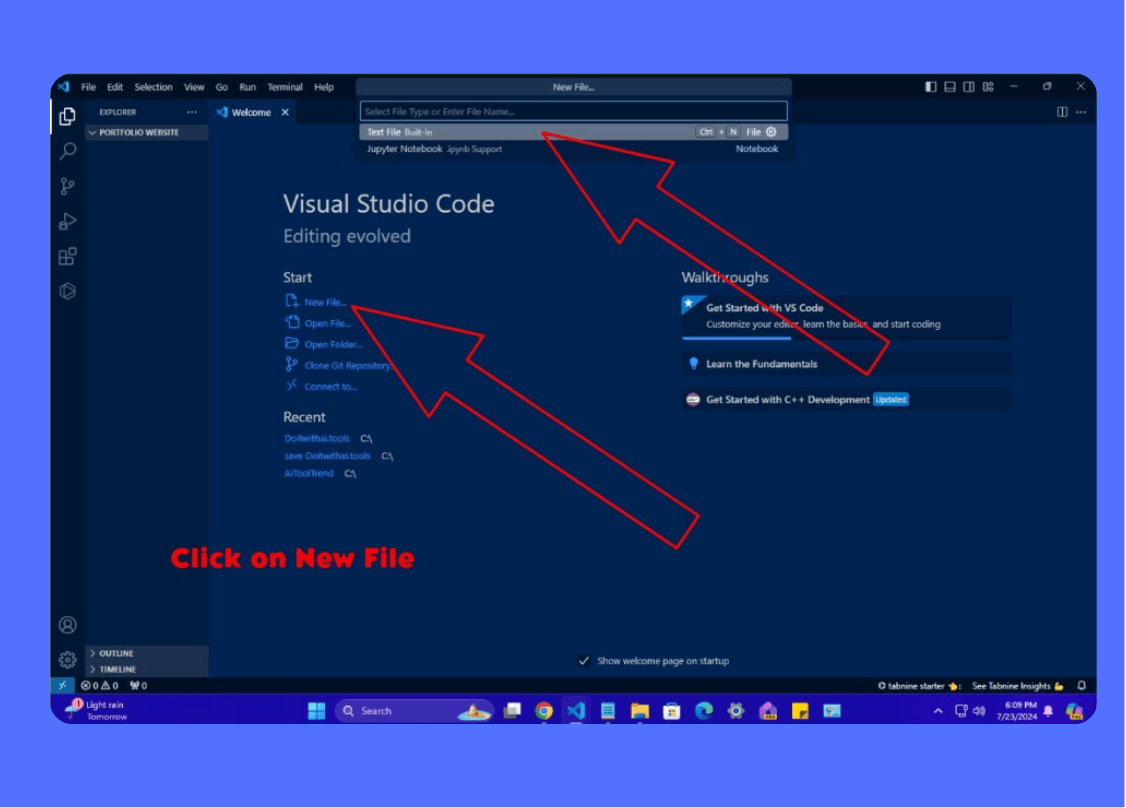The width and height of the screenshot is (1126, 808).
Task: Open the File menu
Action: click(88, 87)
